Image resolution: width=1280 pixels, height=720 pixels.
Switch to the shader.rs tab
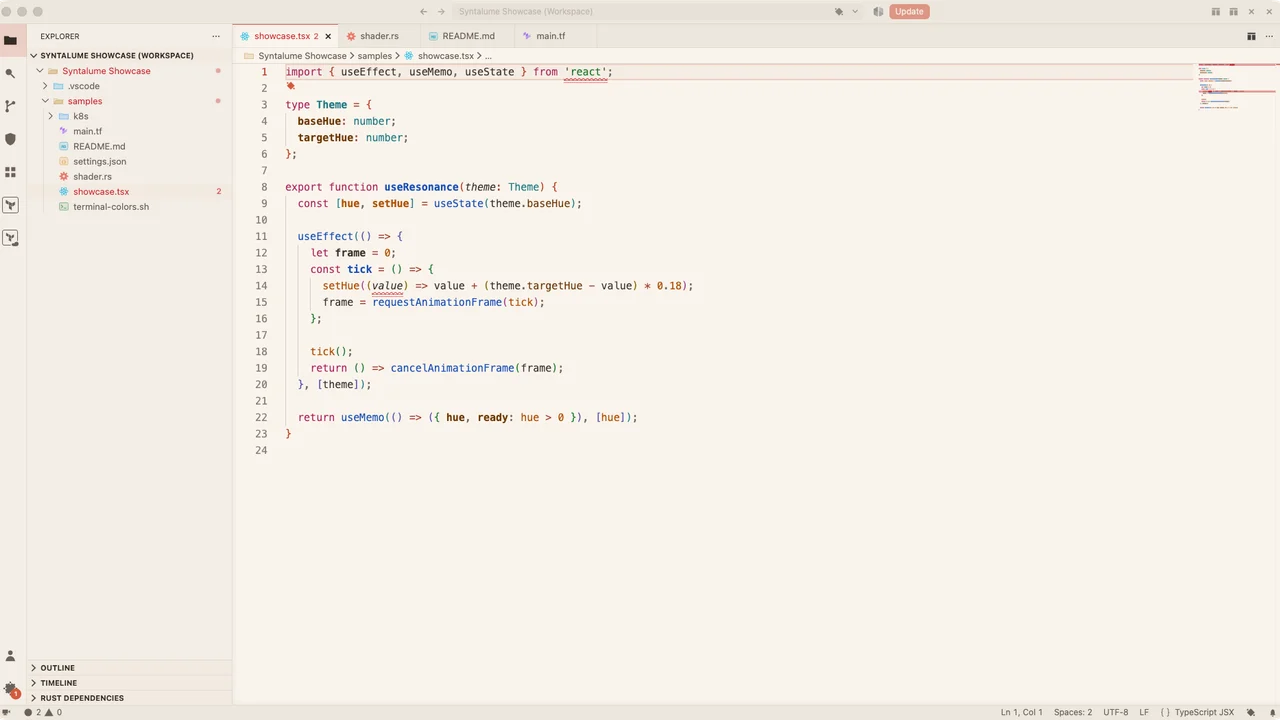pos(379,36)
